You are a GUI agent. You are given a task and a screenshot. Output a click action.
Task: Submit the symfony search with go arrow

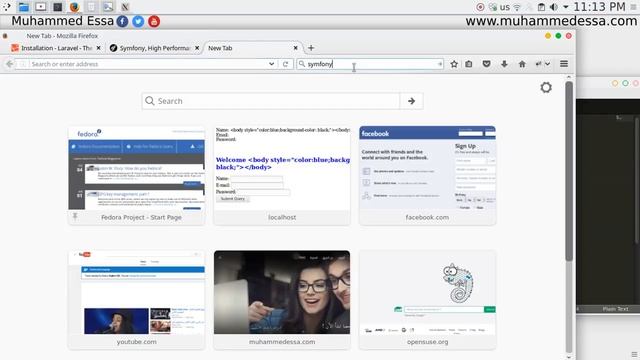(x=440, y=64)
